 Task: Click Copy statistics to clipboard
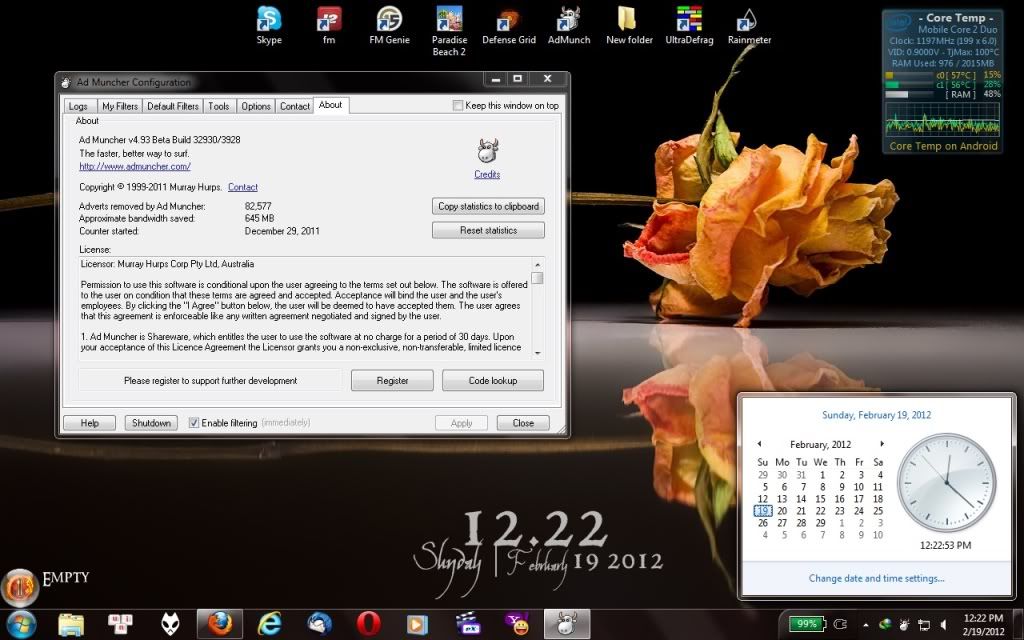(x=488, y=206)
